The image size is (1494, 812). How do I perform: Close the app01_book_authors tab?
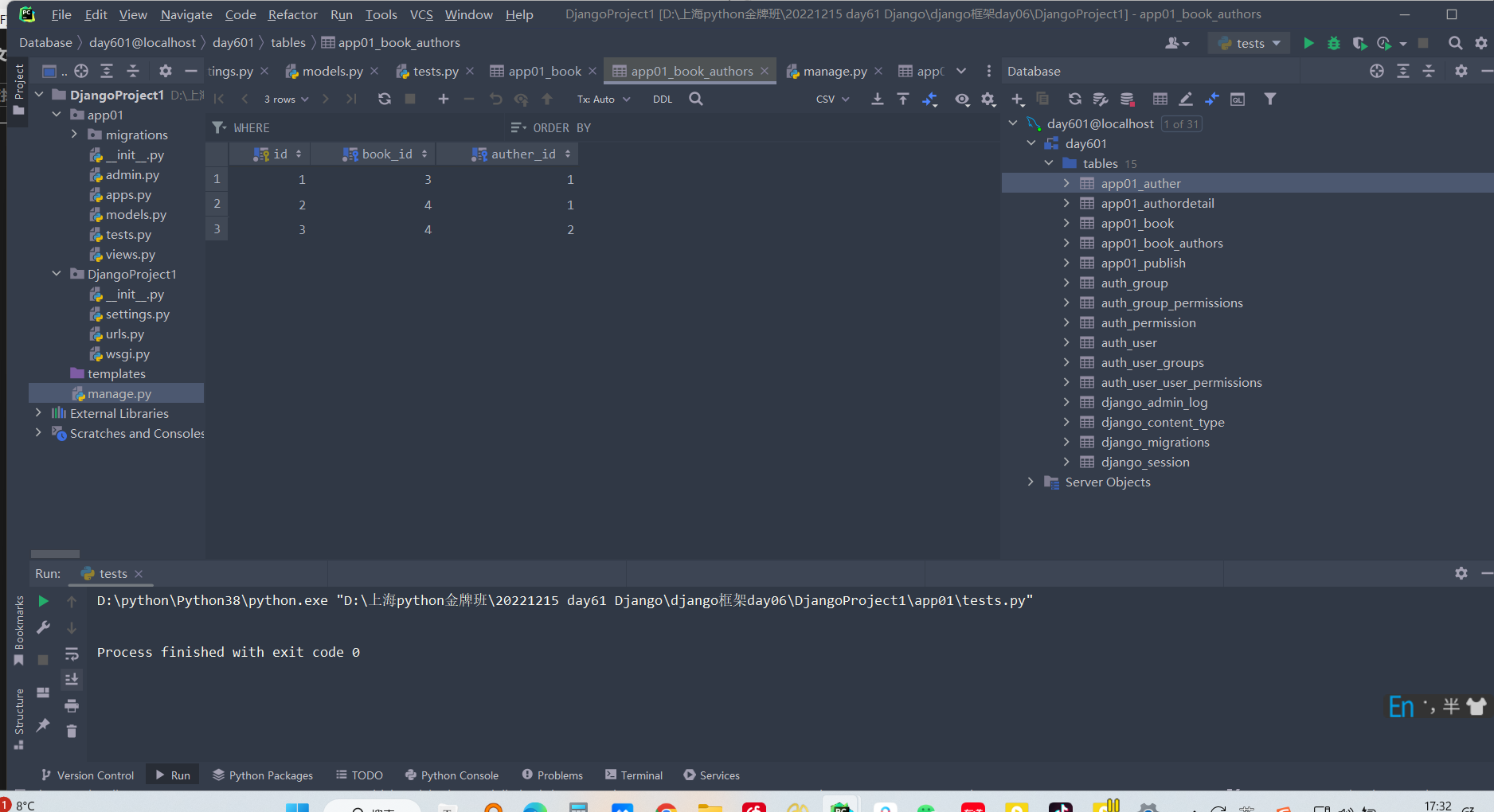pos(765,71)
